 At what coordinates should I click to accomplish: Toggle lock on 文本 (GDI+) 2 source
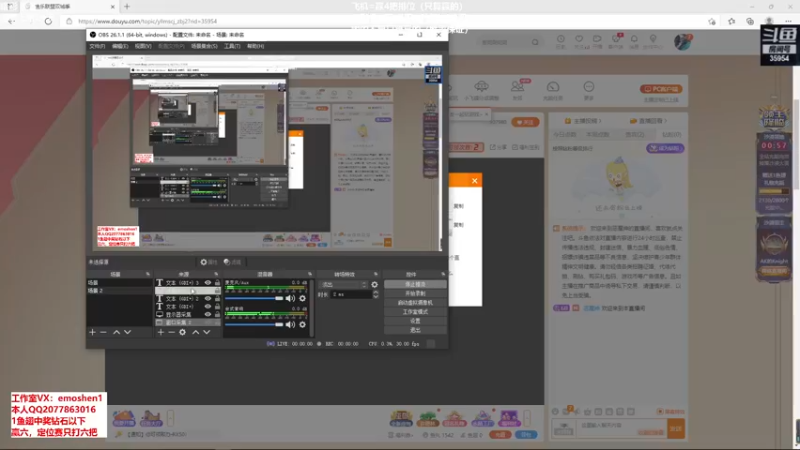click(217, 298)
